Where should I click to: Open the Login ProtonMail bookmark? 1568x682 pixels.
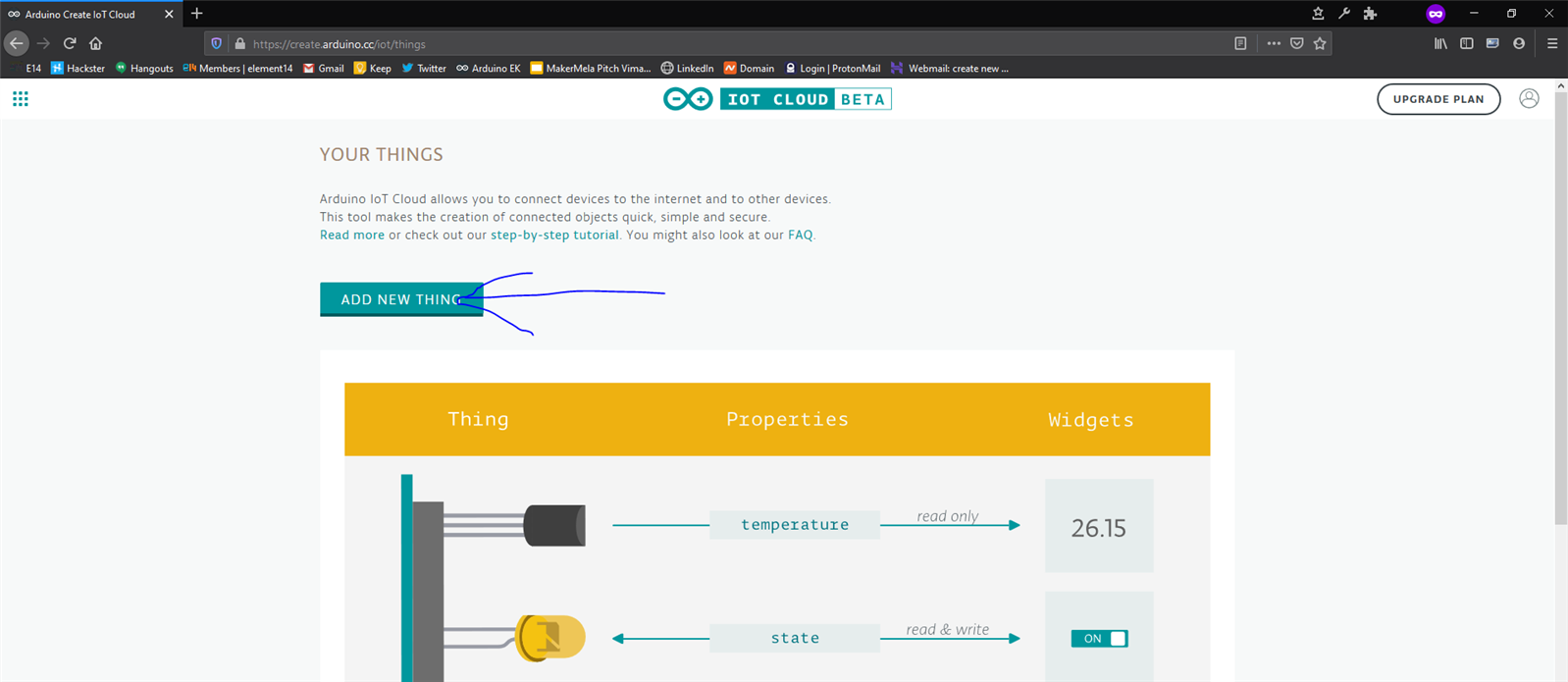[x=832, y=69]
